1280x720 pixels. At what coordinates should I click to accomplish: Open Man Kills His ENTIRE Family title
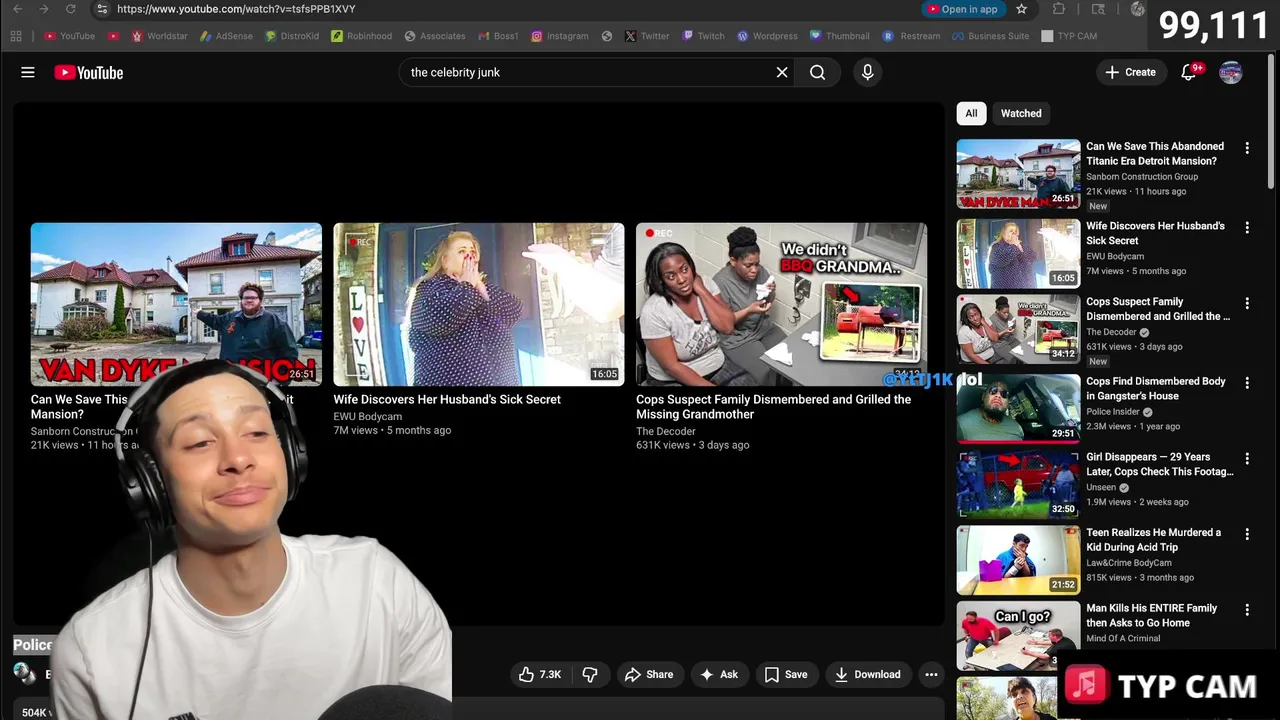click(x=1152, y=615)
